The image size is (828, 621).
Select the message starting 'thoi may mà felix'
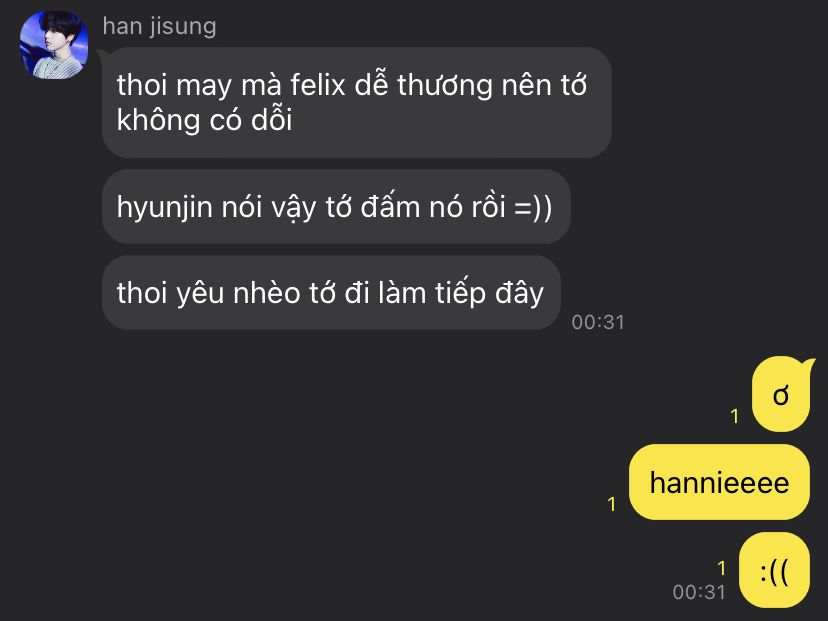[x=357, y=102]
